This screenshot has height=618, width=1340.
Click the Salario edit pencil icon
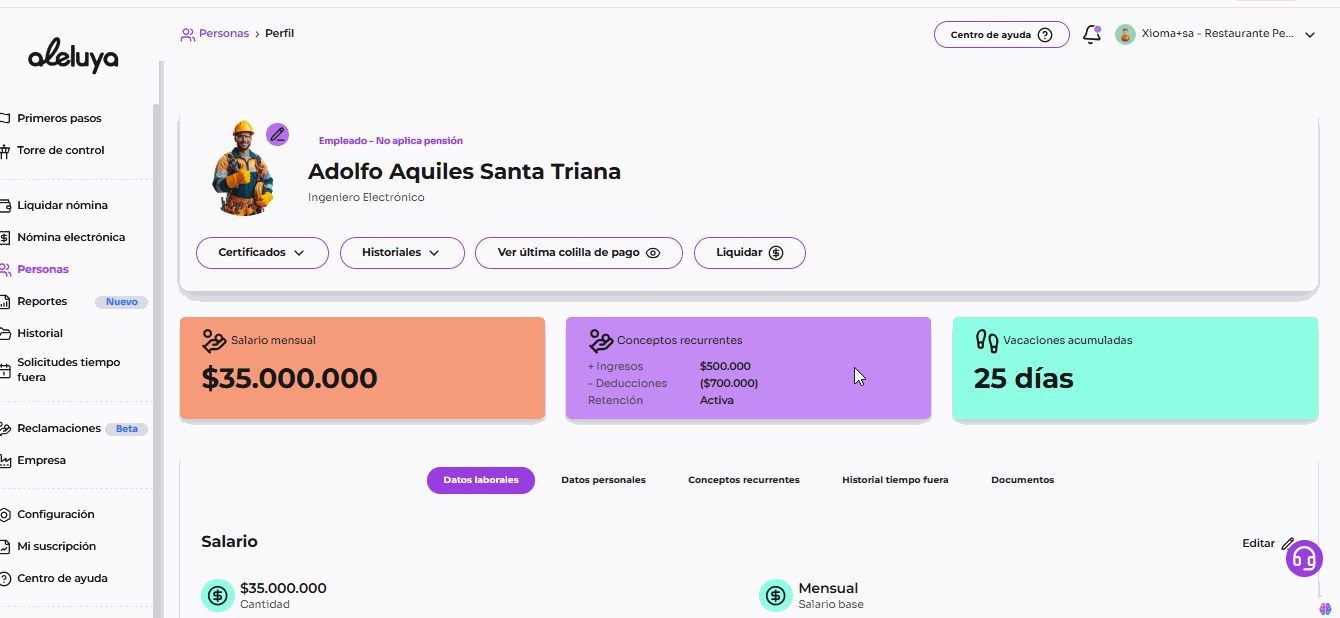[1288, 543]
